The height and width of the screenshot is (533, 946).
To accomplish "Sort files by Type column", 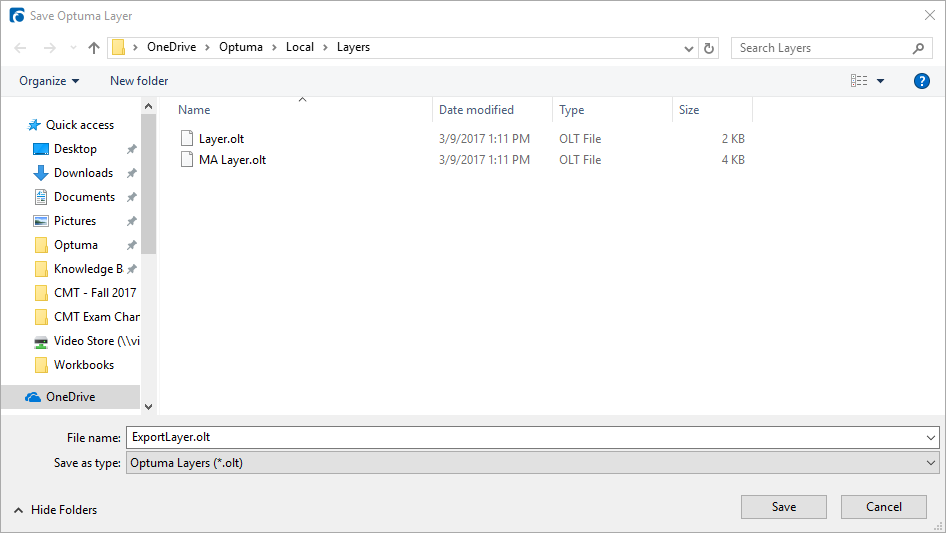I will click(571, 110).
